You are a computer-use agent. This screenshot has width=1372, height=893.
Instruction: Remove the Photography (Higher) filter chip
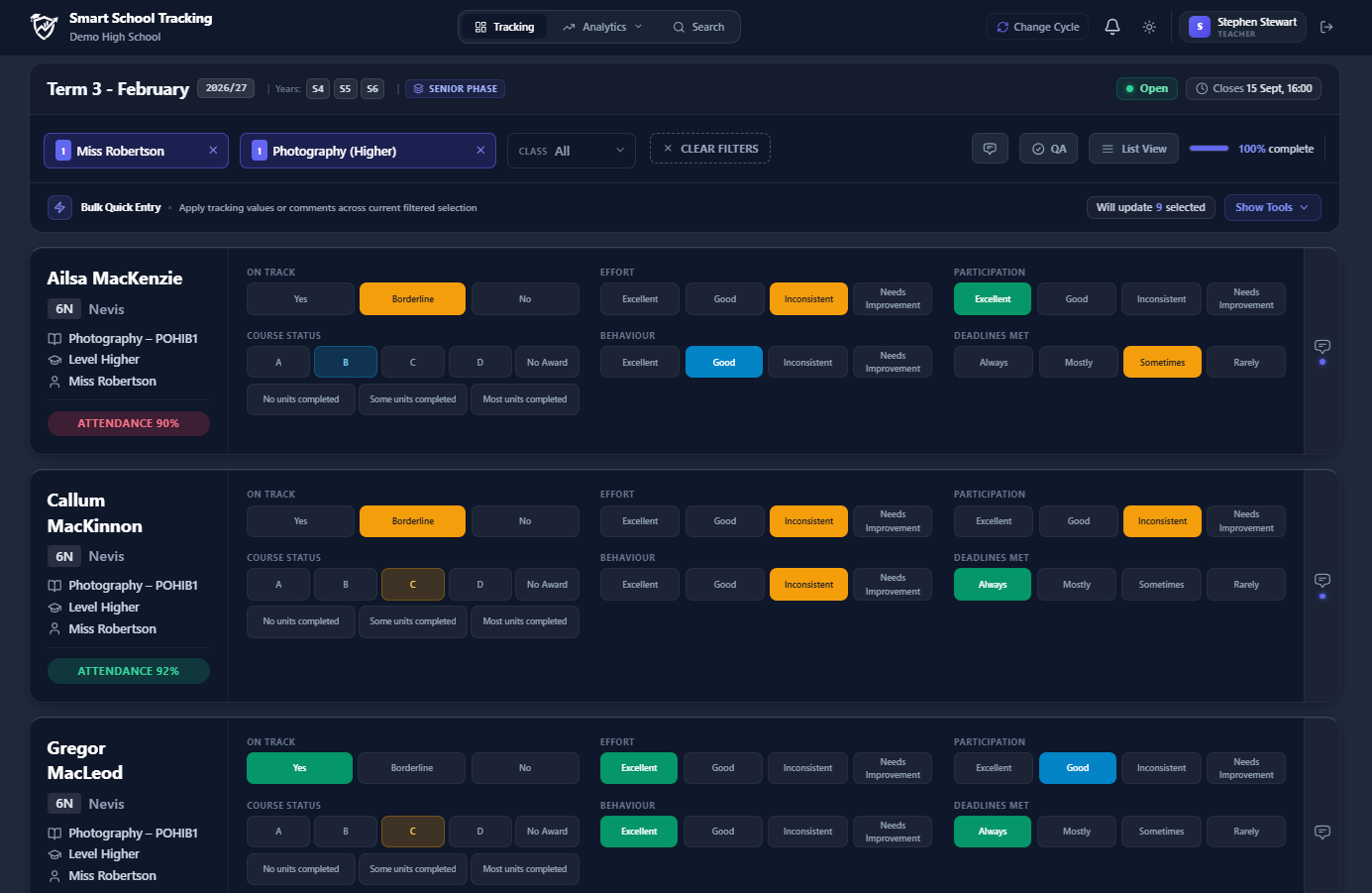pyautogui.click(x=480, y=151)
